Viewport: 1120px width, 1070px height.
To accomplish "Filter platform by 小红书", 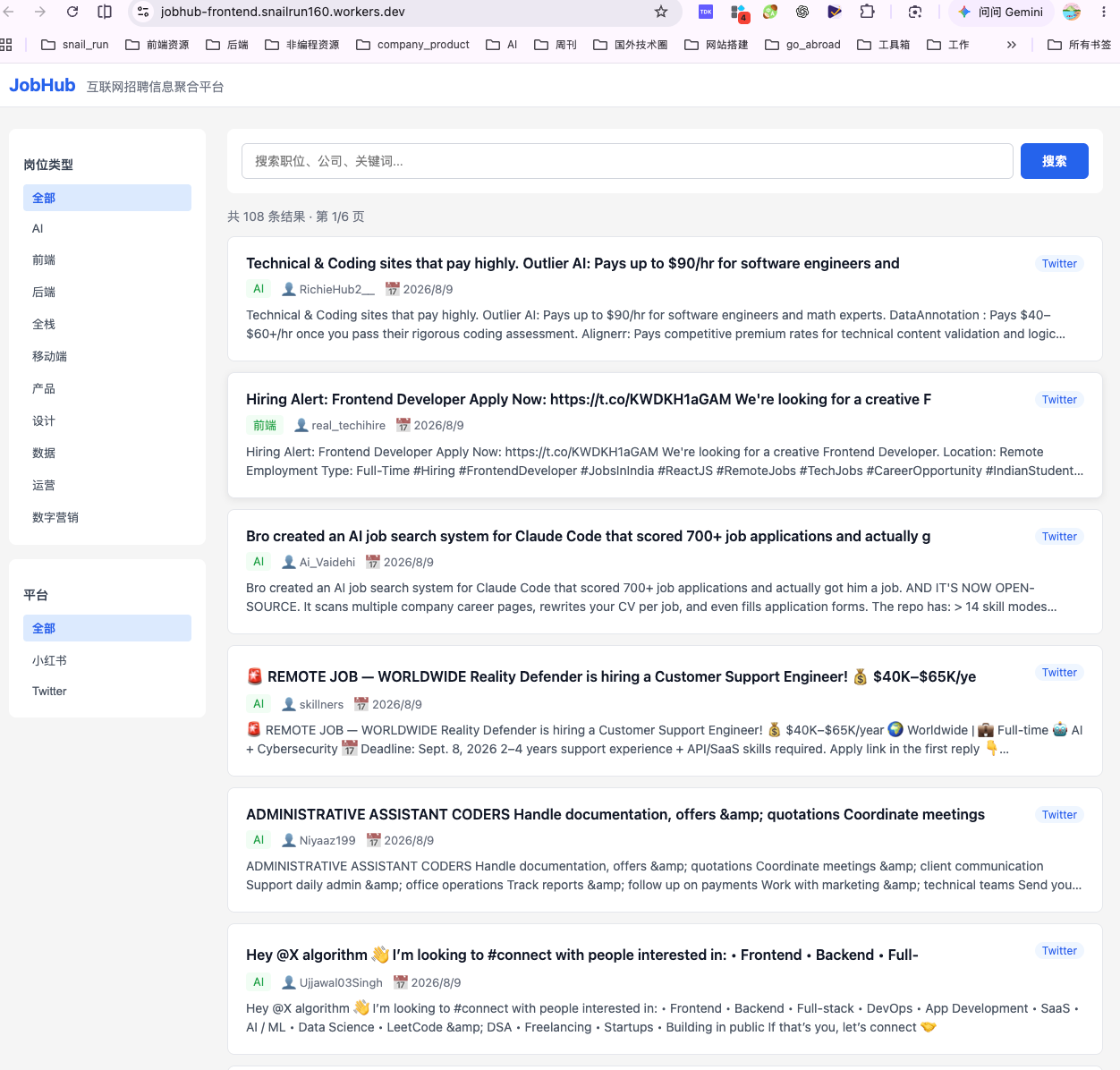I will pos(107,661).
